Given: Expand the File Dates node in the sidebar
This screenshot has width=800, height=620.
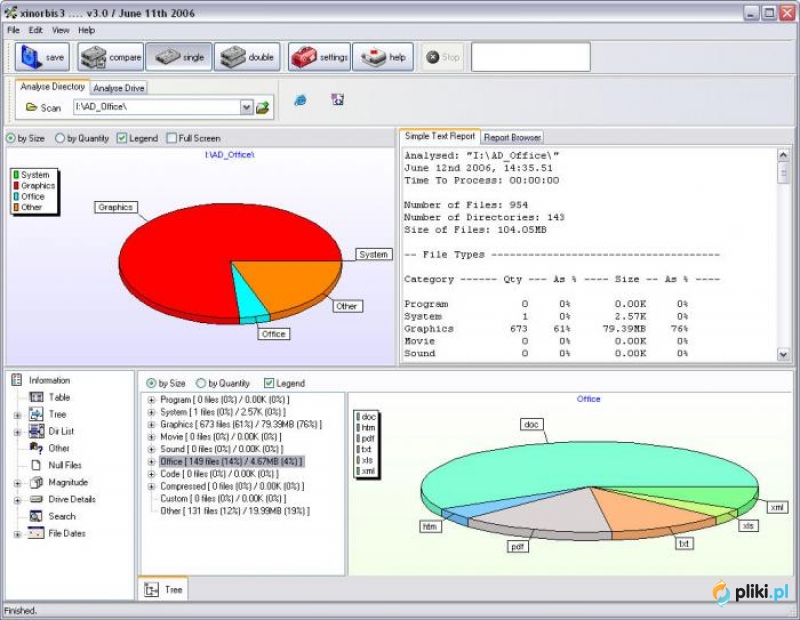Looking at the screenshot, I should [18, 534].
